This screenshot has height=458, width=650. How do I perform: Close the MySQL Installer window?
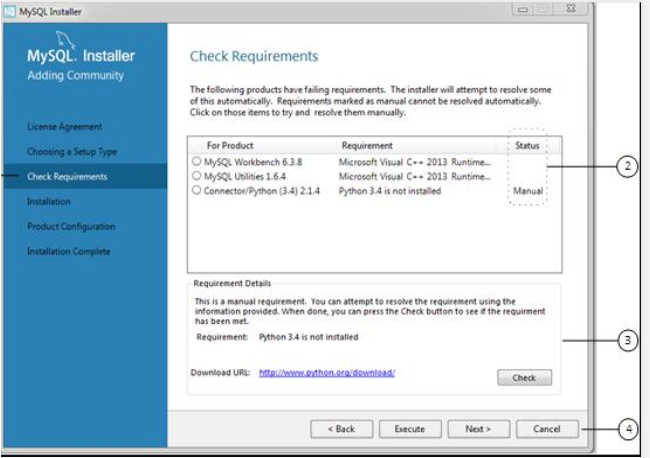(x=571, y=9)
